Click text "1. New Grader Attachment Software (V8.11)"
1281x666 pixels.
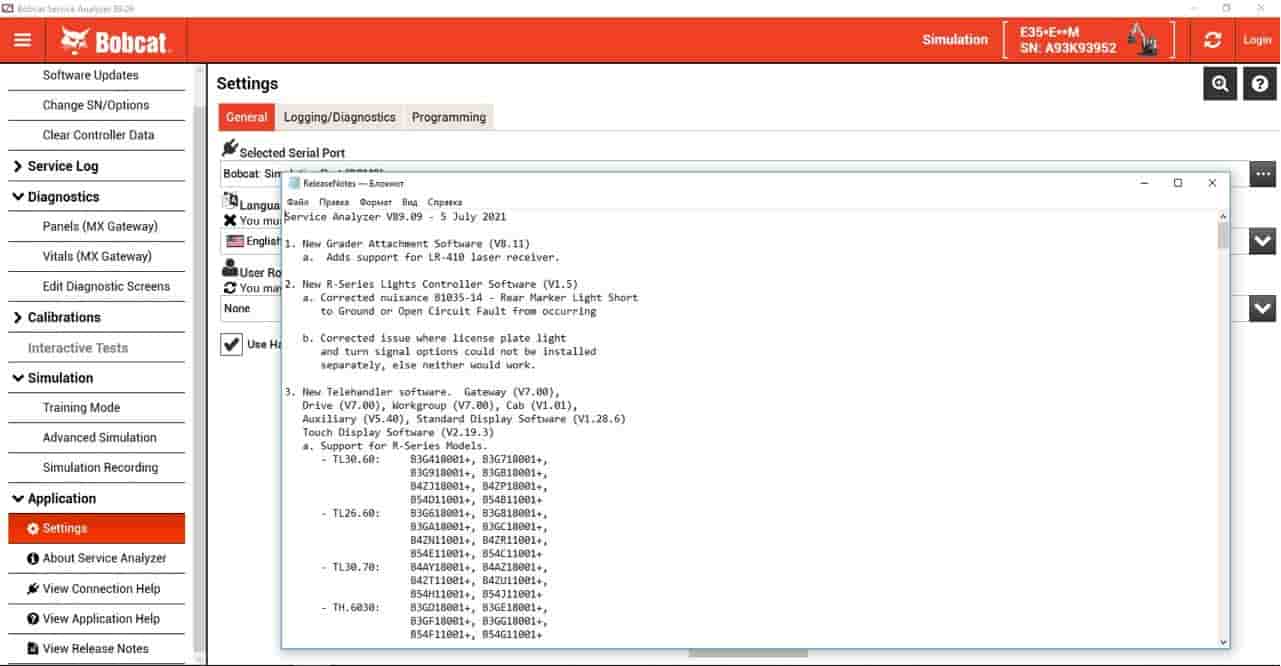tap(407, 243)
